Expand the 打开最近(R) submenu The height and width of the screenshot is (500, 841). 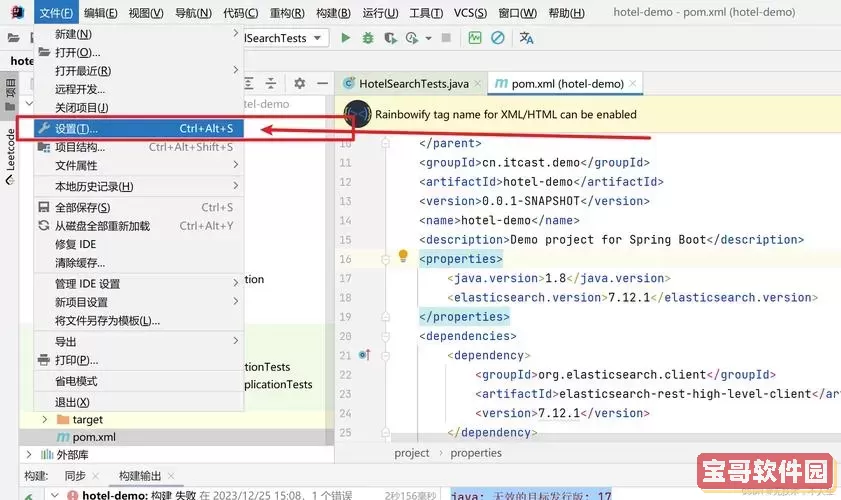click(138, 71)
